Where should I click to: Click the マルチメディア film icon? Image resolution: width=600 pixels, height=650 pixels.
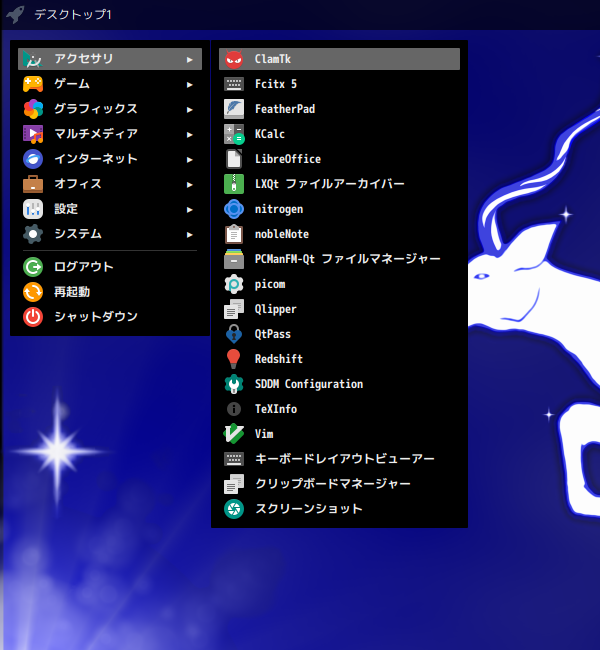point(33,134)
